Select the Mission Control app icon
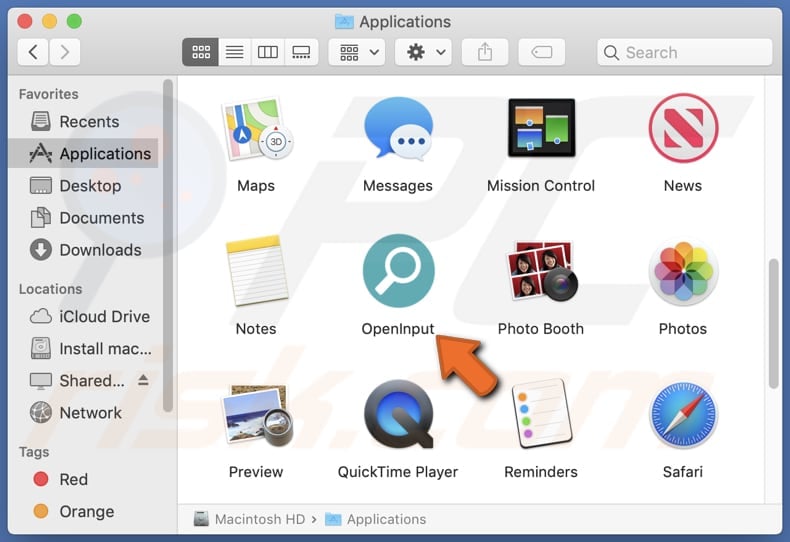This screenshot has width=790, height=542. click(541, 128)
